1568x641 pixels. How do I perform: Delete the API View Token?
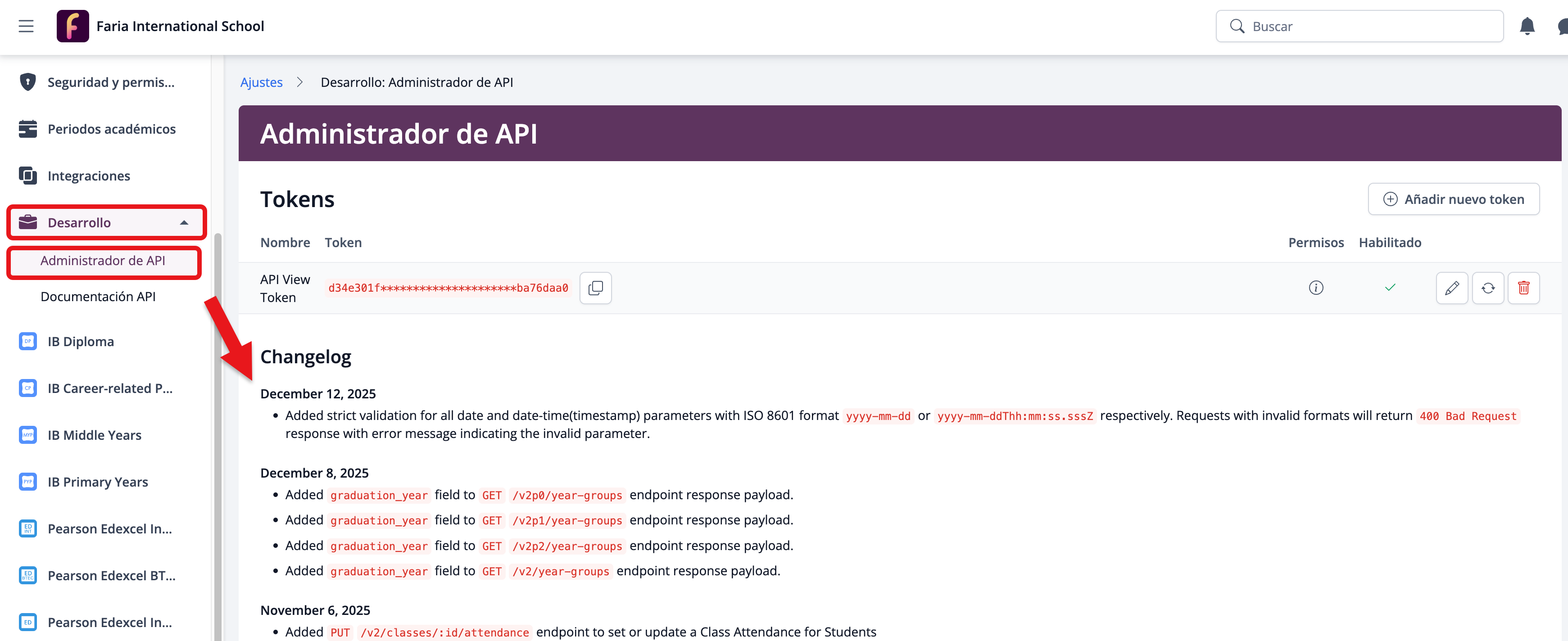pos(1523,288)
